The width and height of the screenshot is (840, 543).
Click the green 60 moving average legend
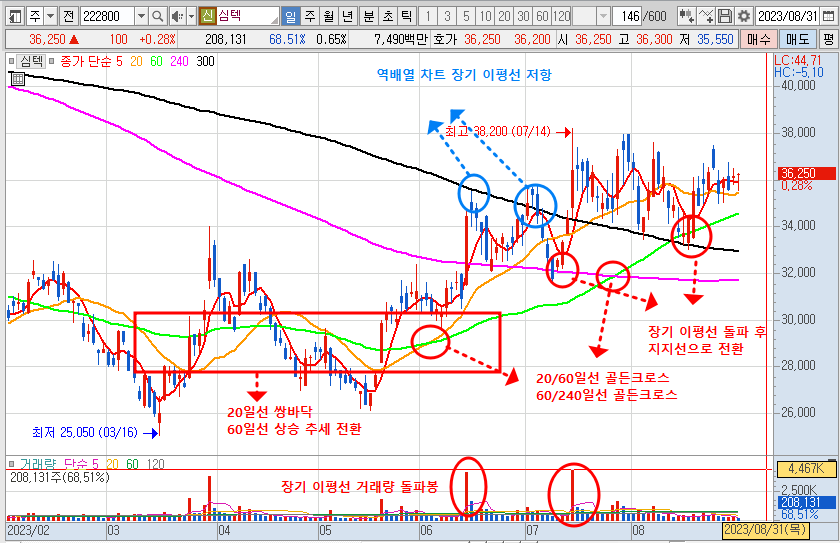[156, 62]
